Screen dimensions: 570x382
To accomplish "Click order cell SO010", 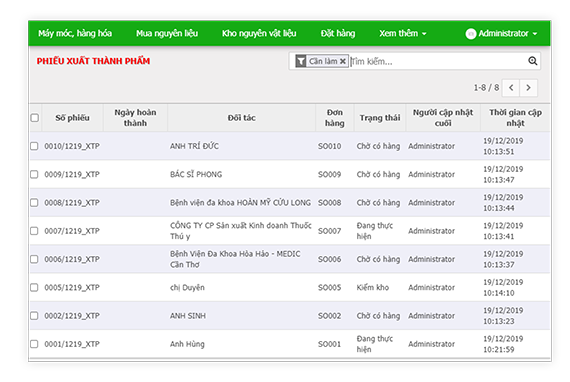I will pos(329,146).
